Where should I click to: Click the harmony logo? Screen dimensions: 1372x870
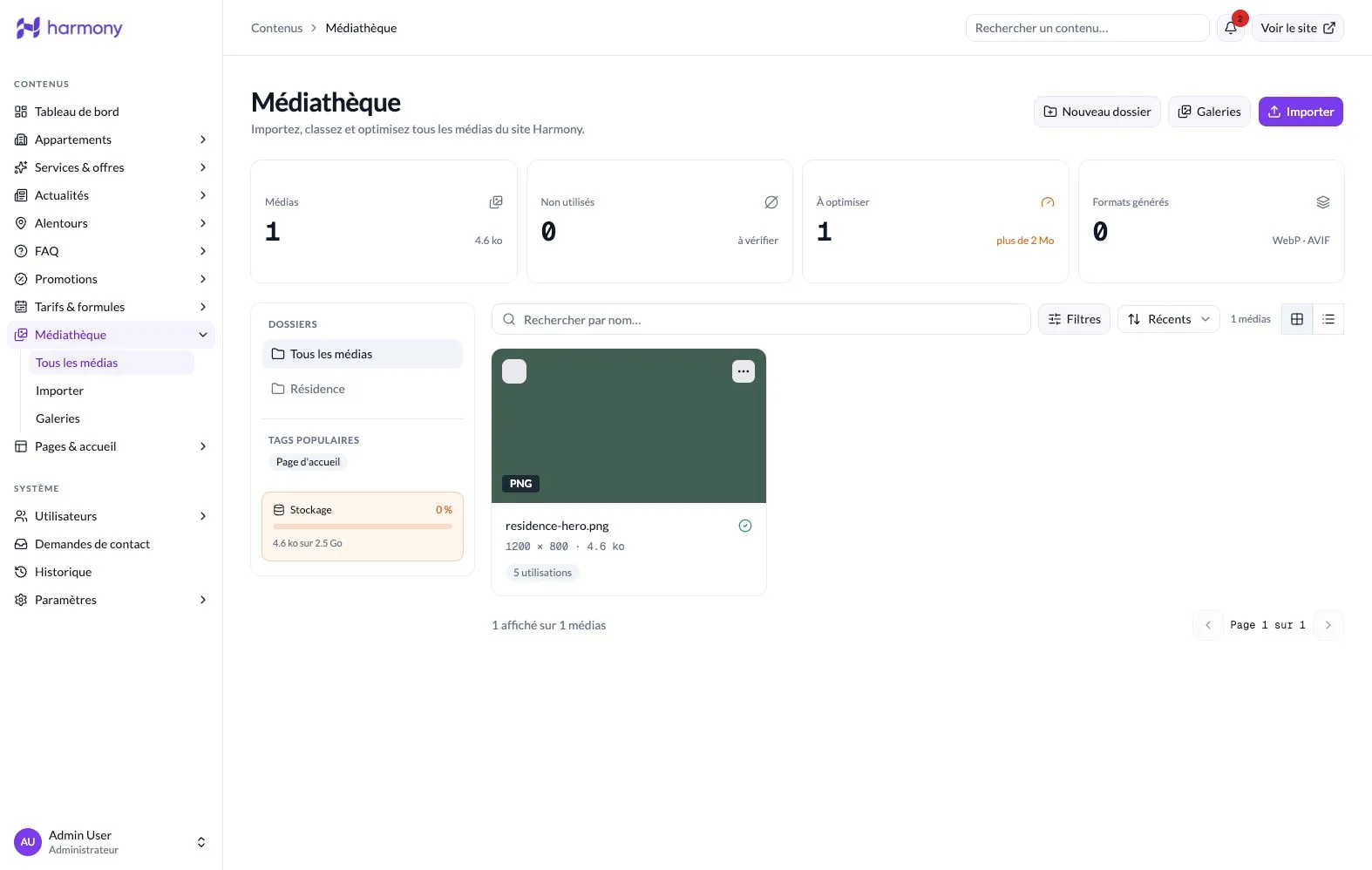point(69,28)
